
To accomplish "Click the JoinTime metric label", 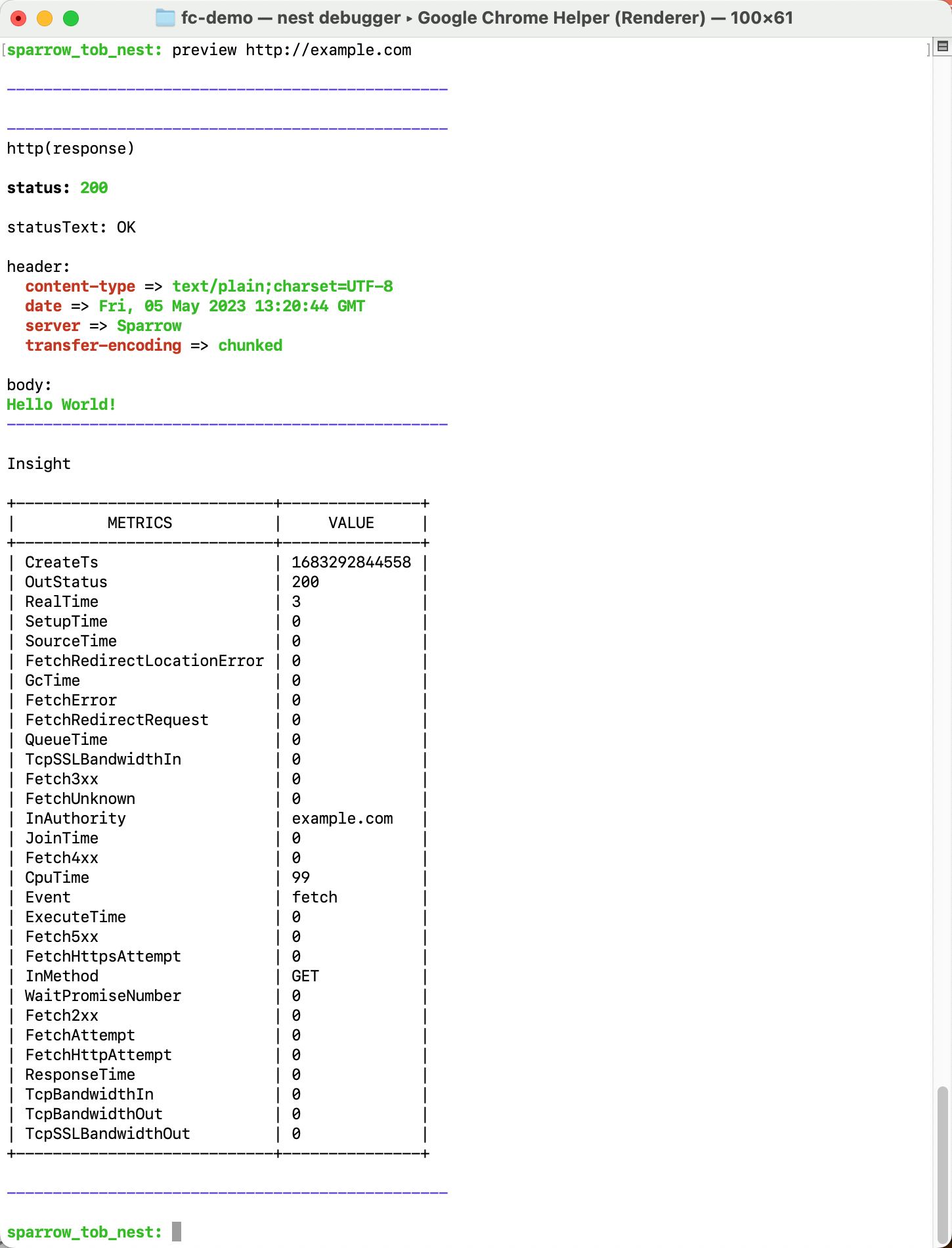I will tap(62, 838).
